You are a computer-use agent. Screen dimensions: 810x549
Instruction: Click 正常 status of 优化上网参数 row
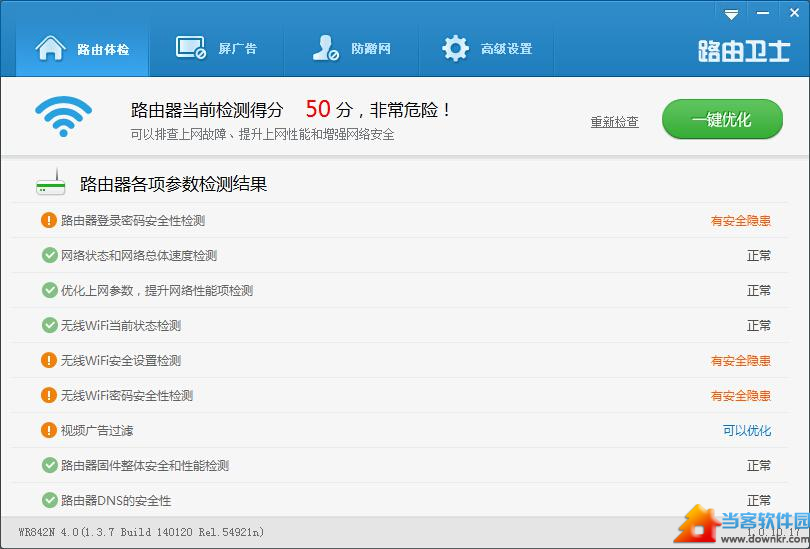[x=759, y=291]
